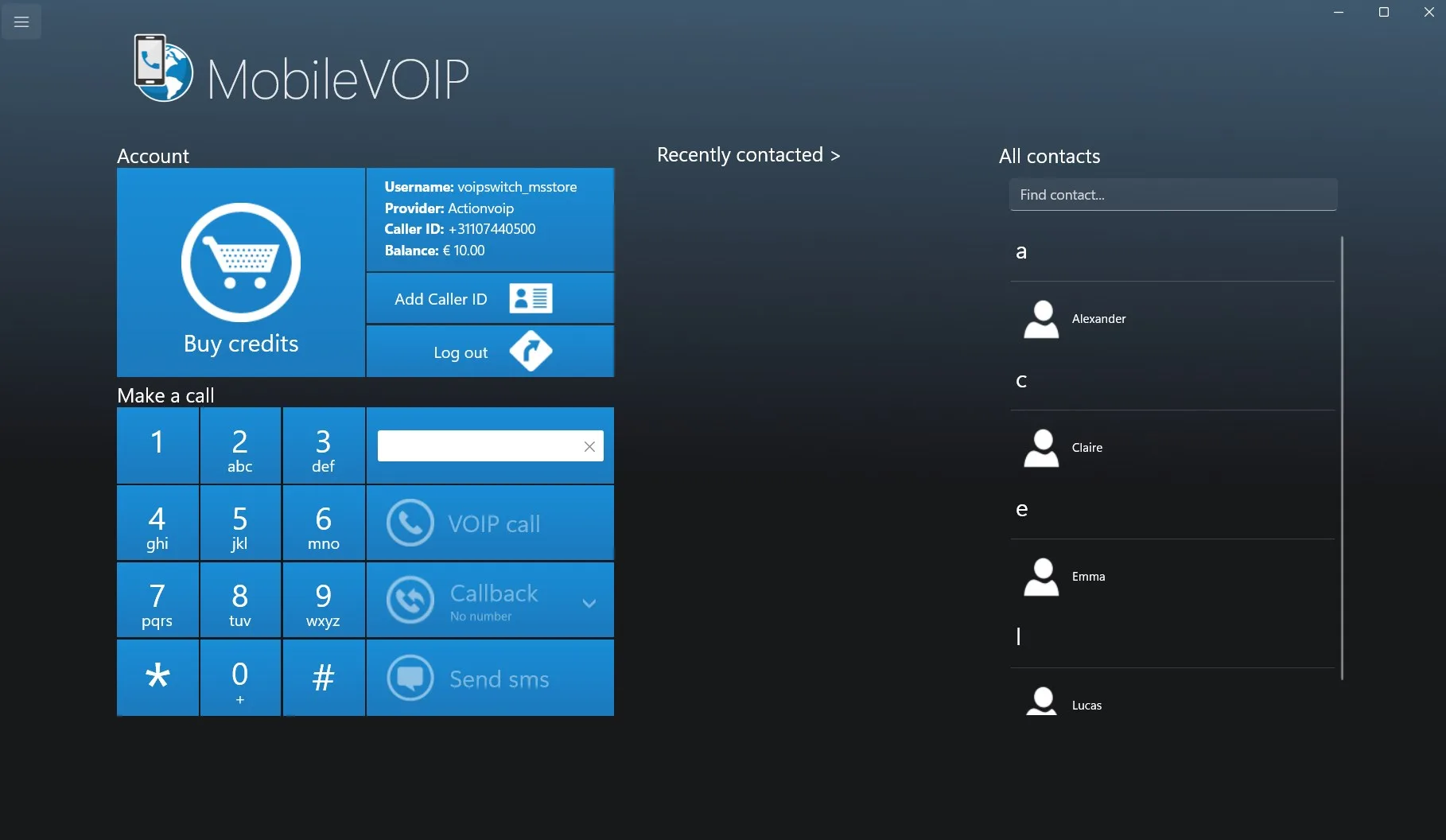This screenshot has width=1446, height=840.
Task: Open the hamburger menu
Action: [x=21, y=21]
